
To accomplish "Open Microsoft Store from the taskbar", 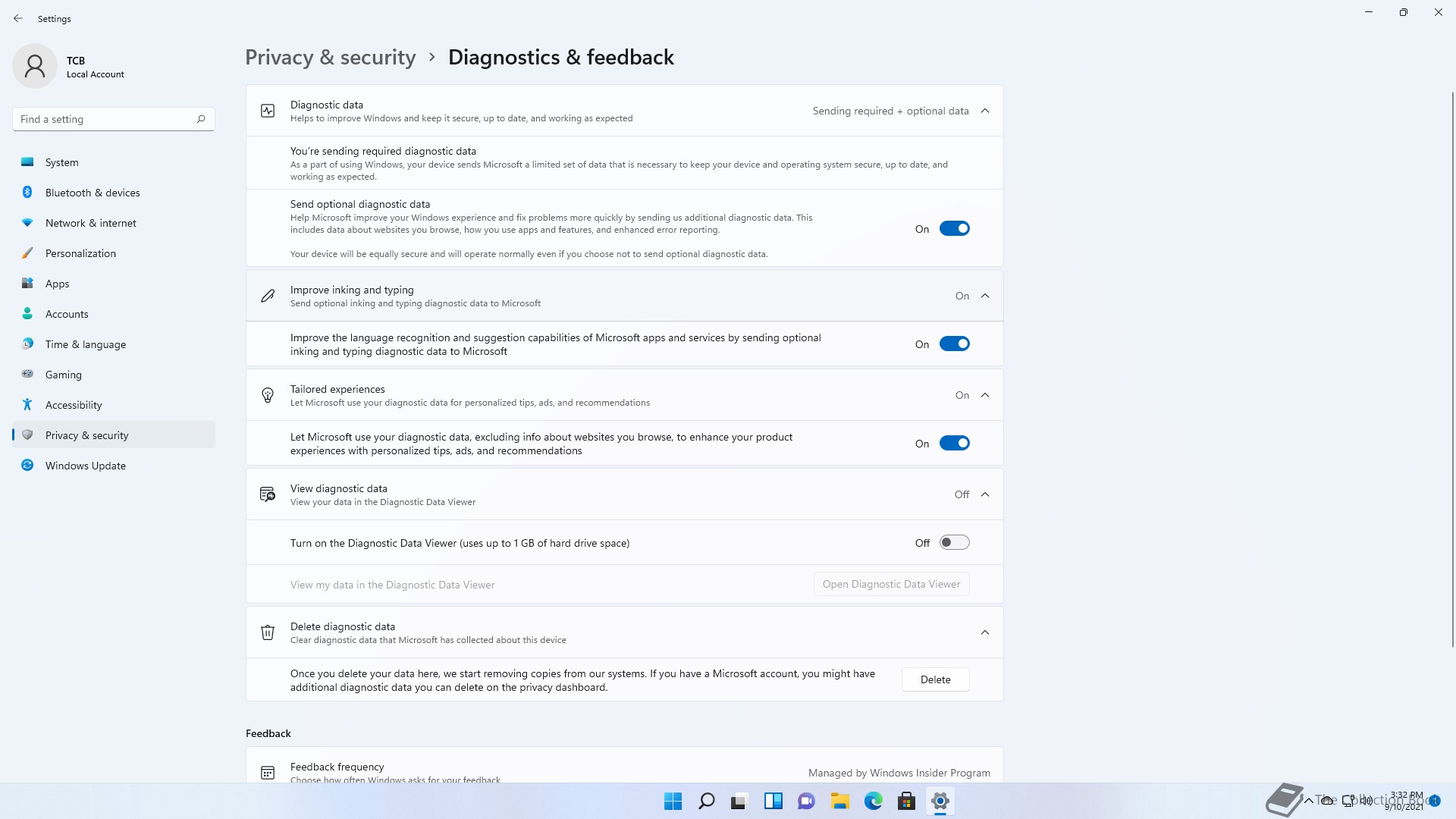I will (906, 802).
